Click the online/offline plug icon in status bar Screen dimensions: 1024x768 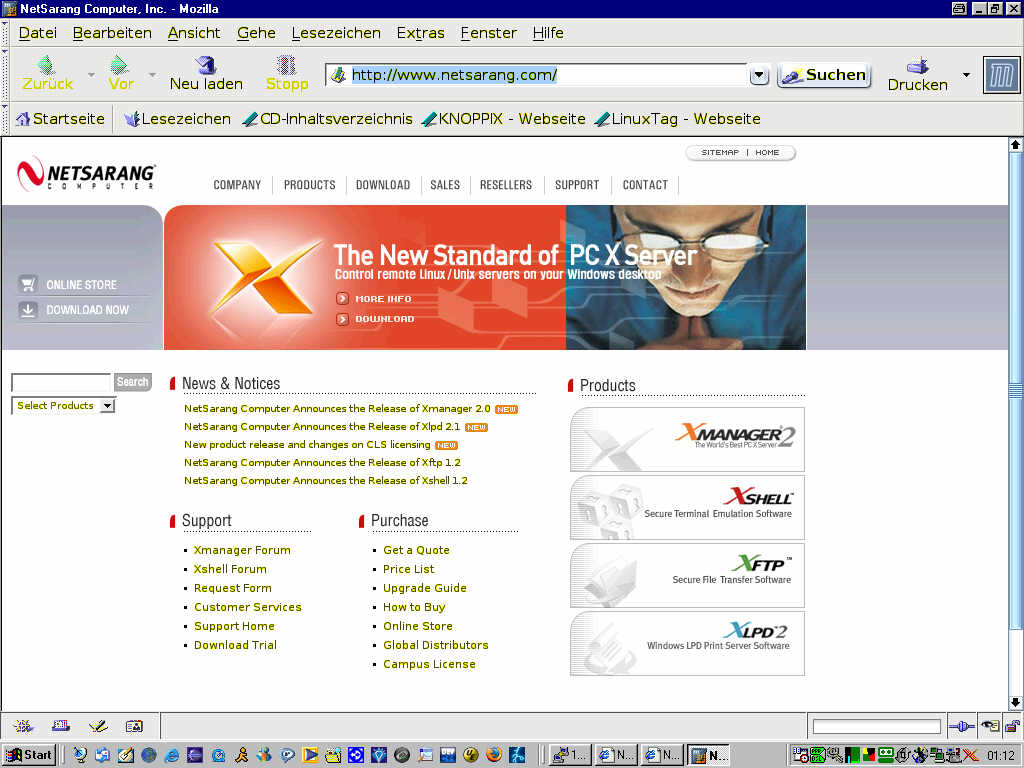(x=962, y=726)
